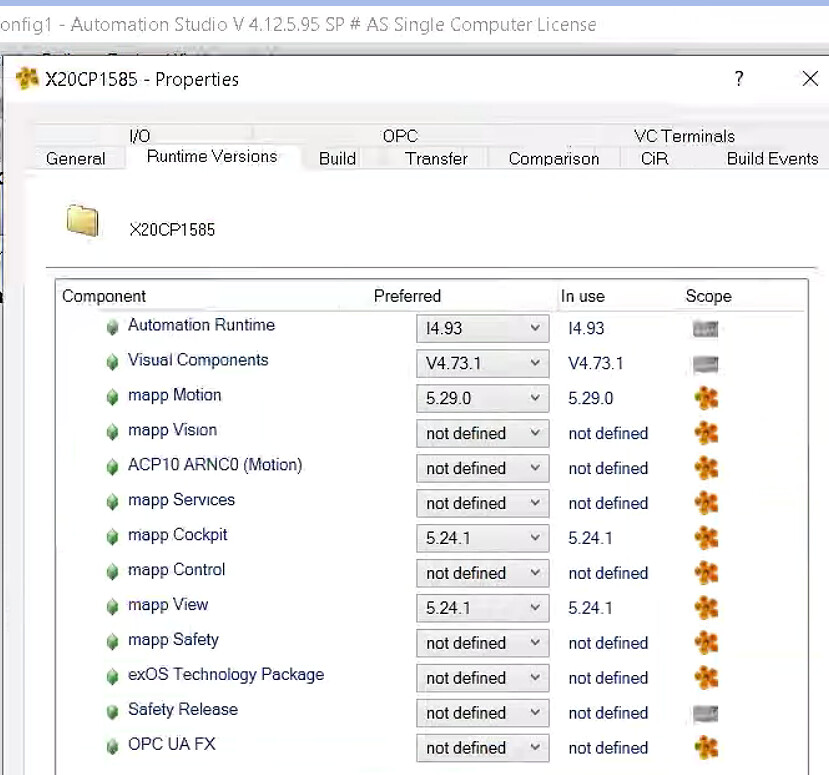Select the Automation Runtime component name
This screenshot has height=775, width=829.
pos(201,325)
